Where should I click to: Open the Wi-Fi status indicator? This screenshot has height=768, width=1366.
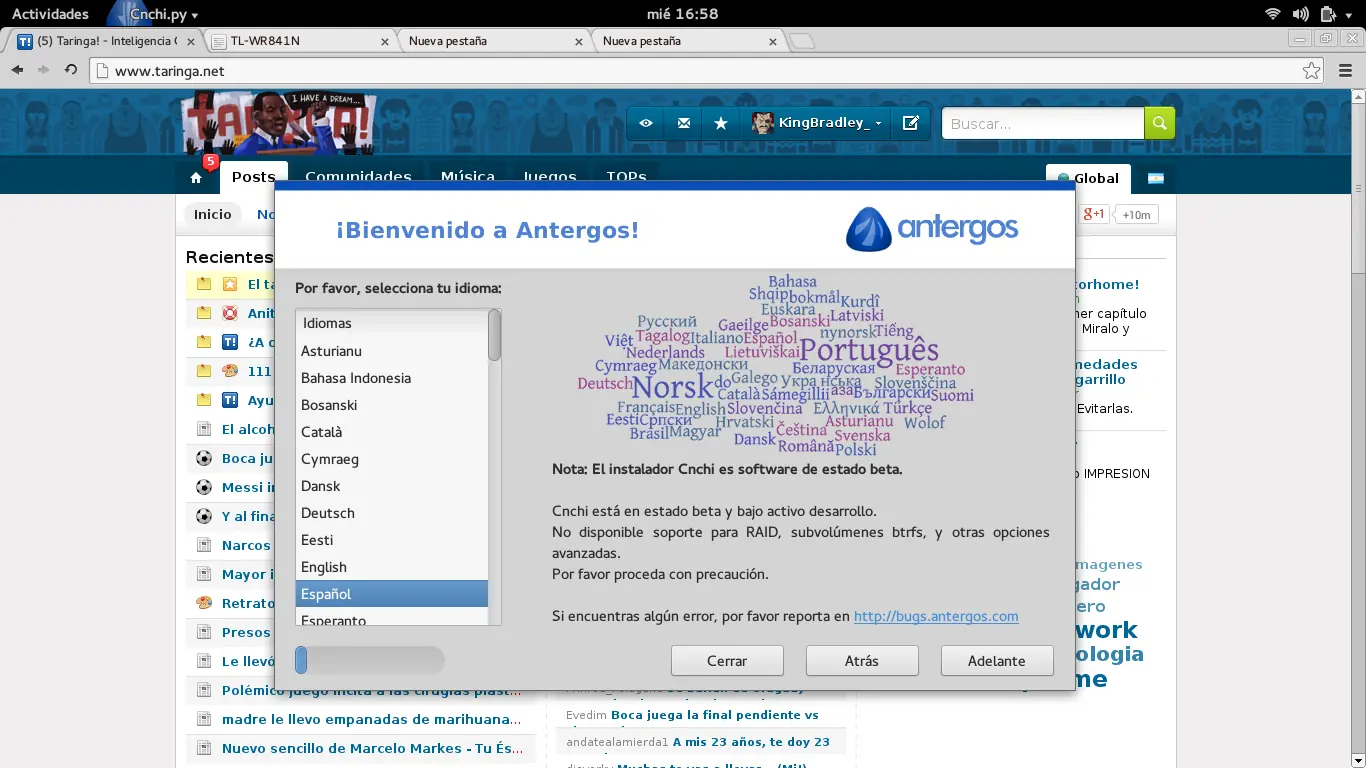tap(1273, 14)
